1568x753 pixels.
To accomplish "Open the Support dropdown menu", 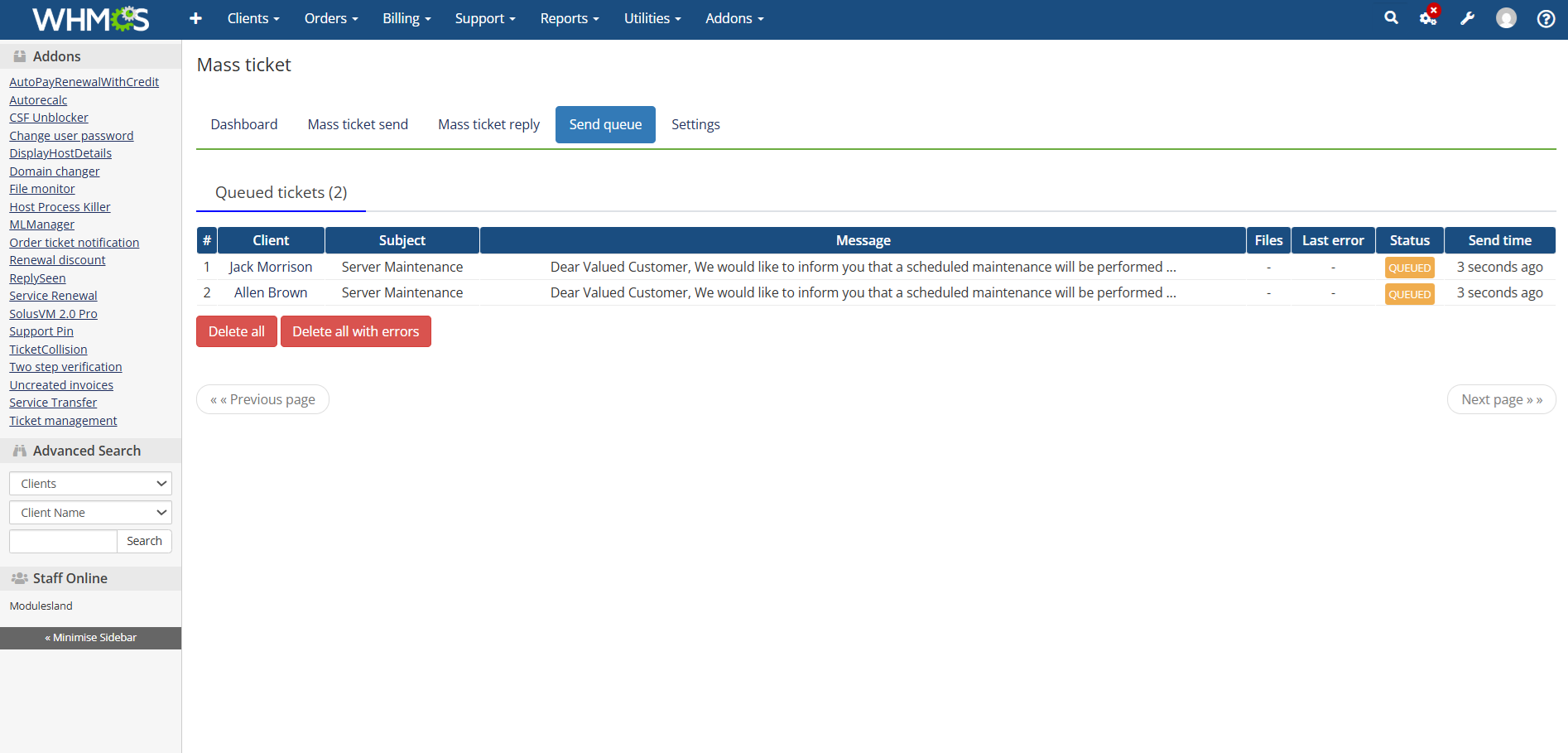I will tap(485, 18).
